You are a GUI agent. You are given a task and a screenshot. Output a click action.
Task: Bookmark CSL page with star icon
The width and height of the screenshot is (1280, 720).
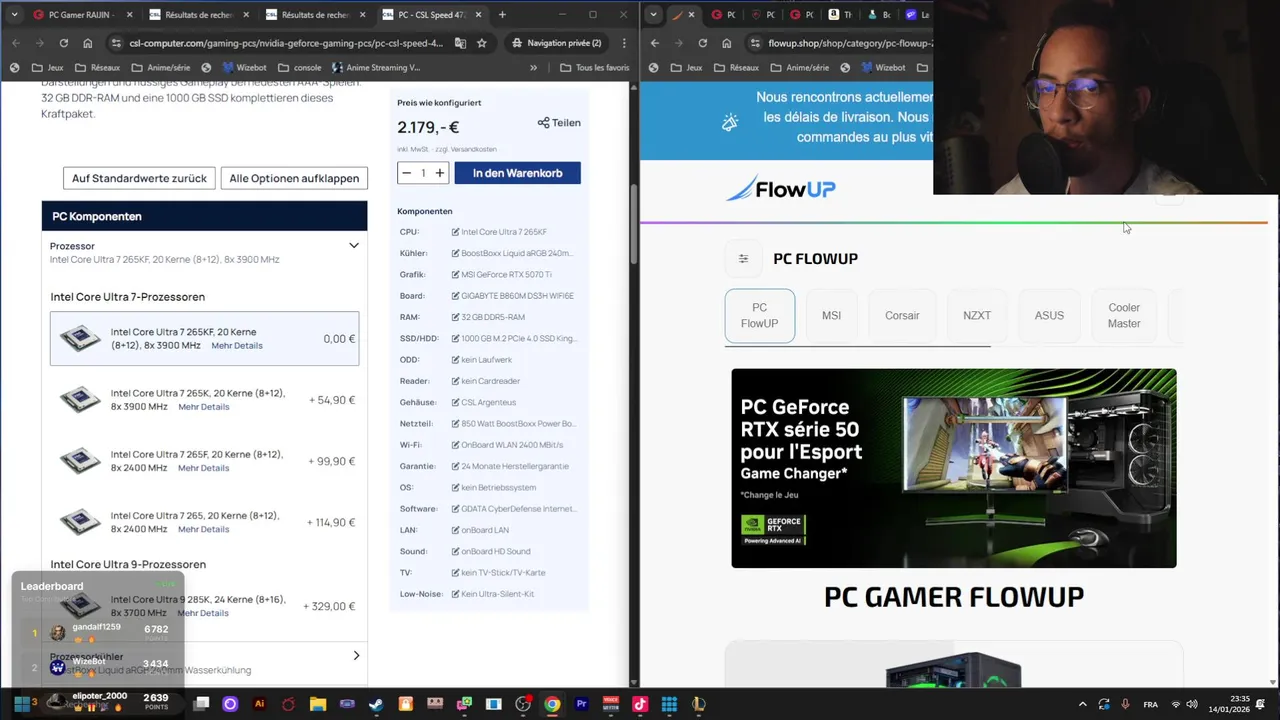click(482, 43)
